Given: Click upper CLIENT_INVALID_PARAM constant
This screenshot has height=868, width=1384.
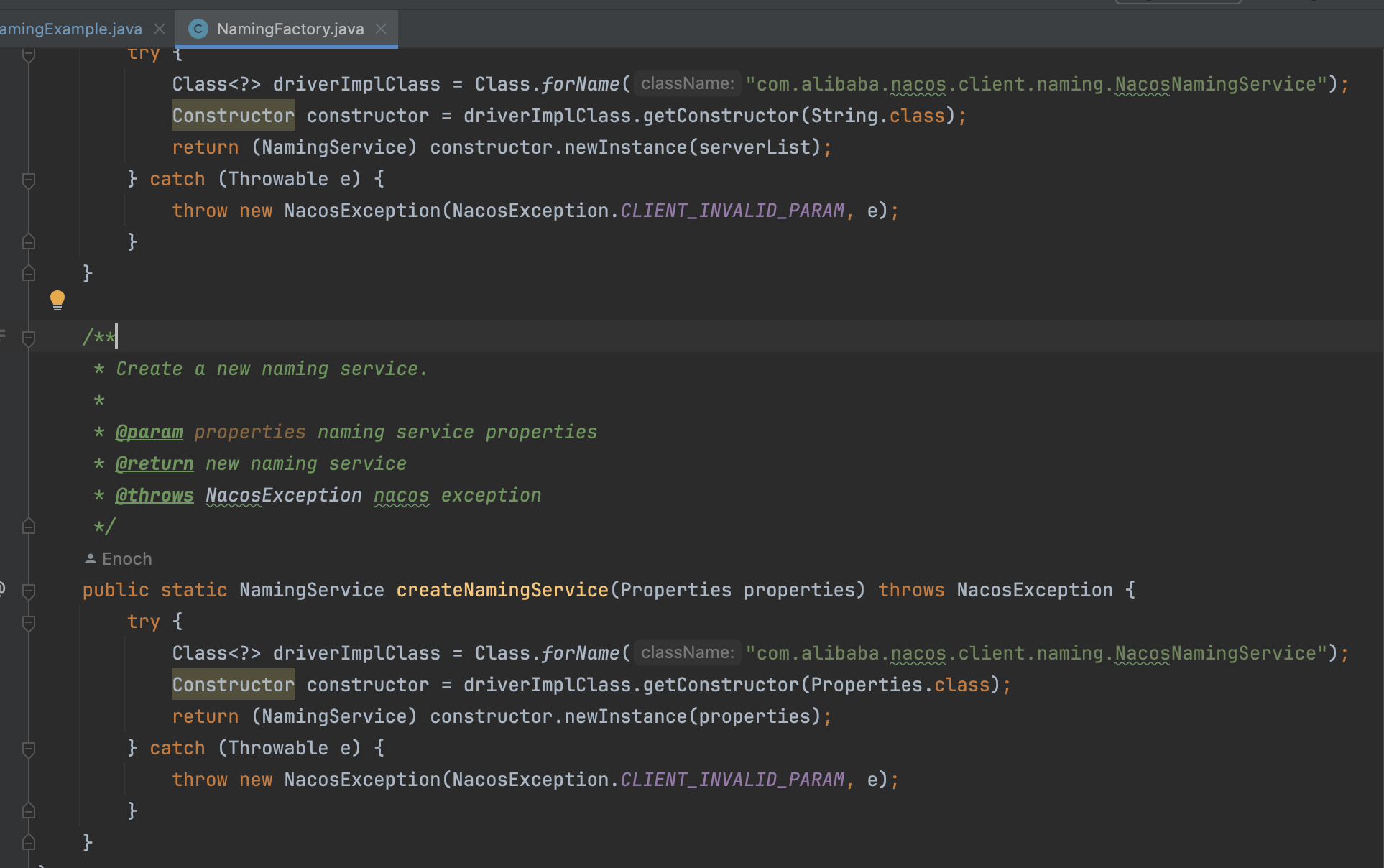Looking at the screenshot, I should pos(732,211).
